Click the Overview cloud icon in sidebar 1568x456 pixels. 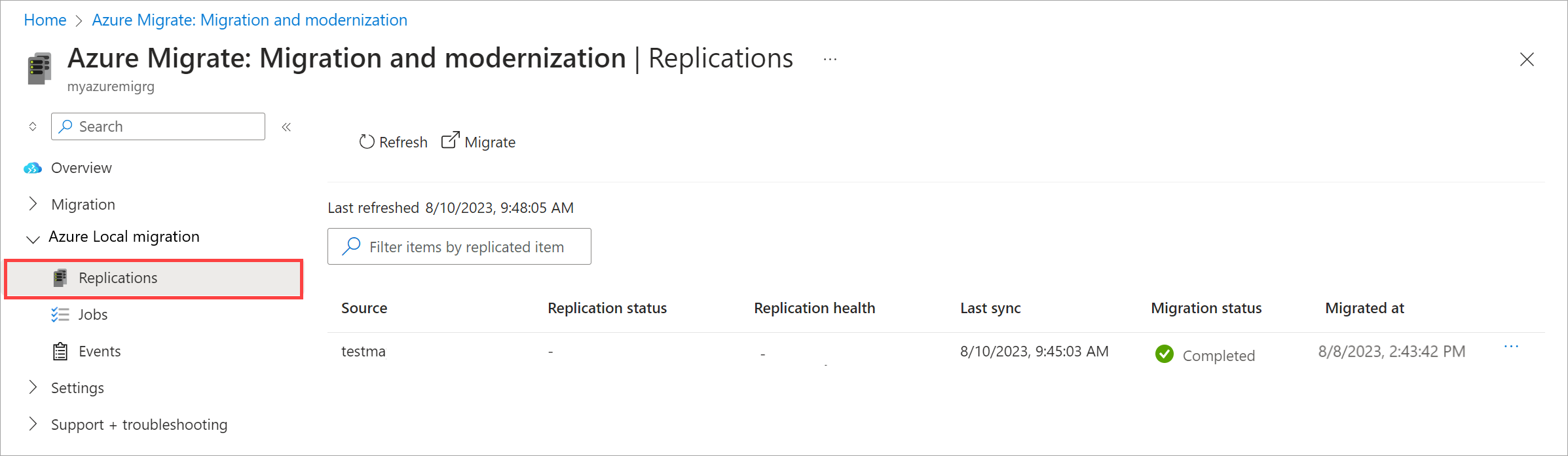click(31, 168)
